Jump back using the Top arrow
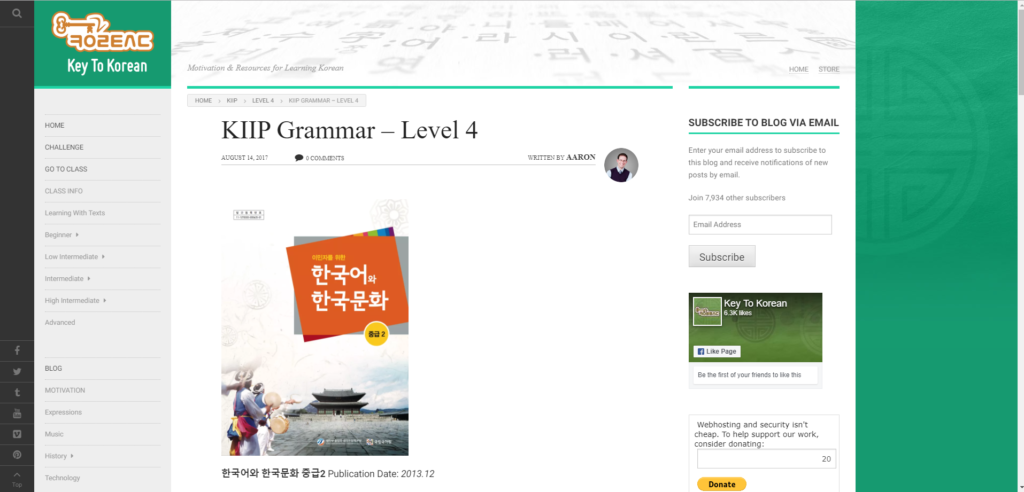The image size is (1024, 492). pos(17,479)
